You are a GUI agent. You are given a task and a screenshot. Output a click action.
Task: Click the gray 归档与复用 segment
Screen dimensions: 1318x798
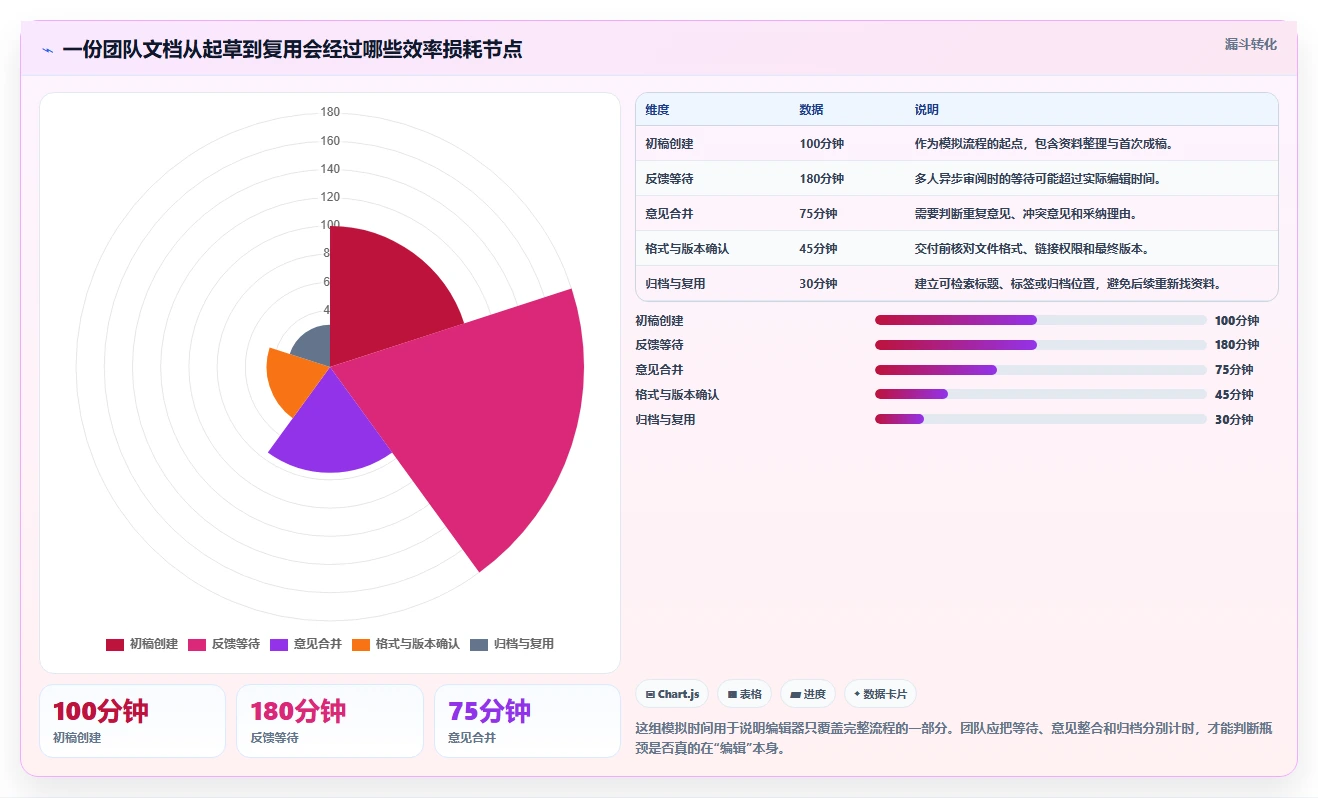314,345
